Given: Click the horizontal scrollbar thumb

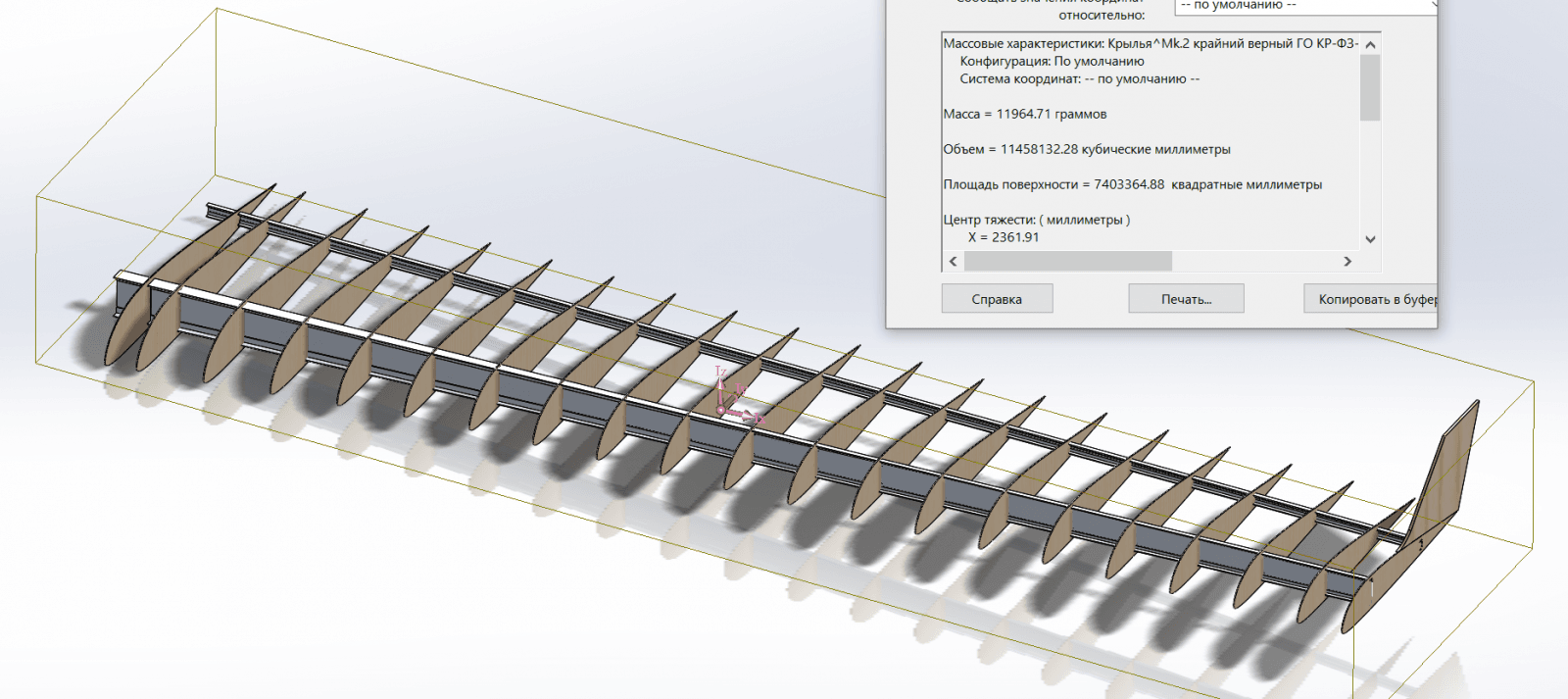Looking at the screenshot, I should point(1067,262).
